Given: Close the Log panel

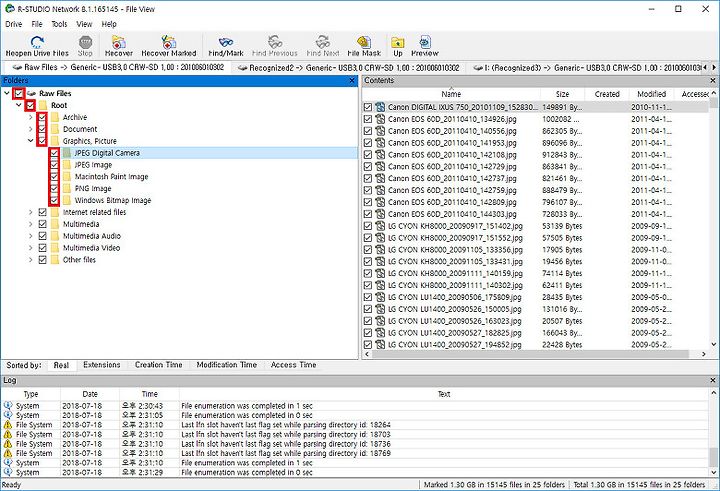Looking at the screenshot, I should pyautogui.click(x=713, y=380).
